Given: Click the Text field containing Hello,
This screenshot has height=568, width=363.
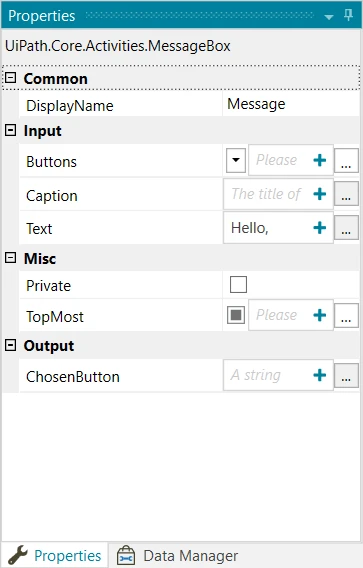Looking at the screenshot, I should point(278,227).
